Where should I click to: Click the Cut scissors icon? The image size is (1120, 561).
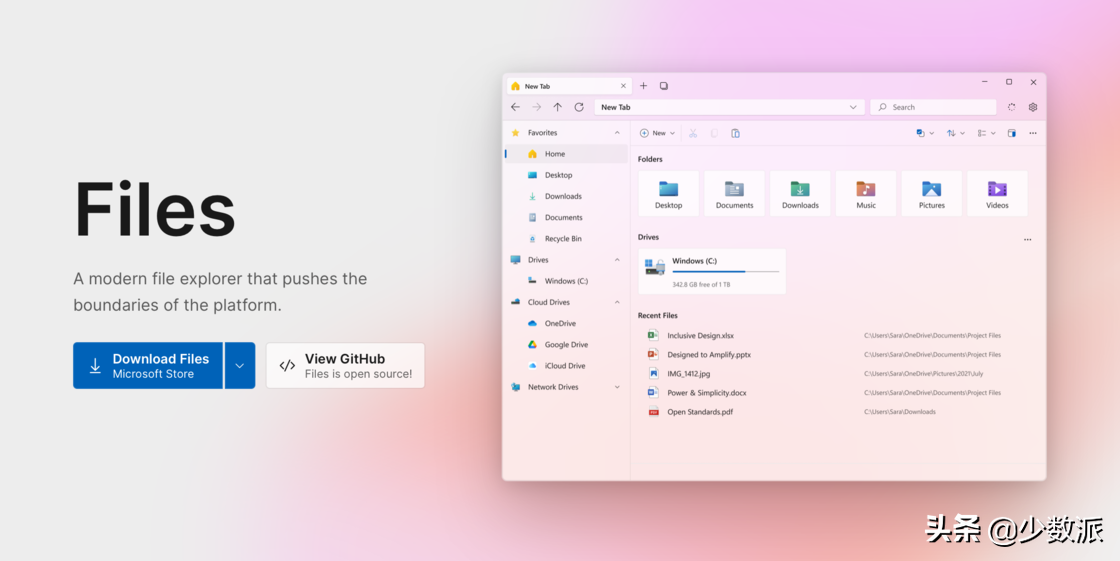pos(693,133)
